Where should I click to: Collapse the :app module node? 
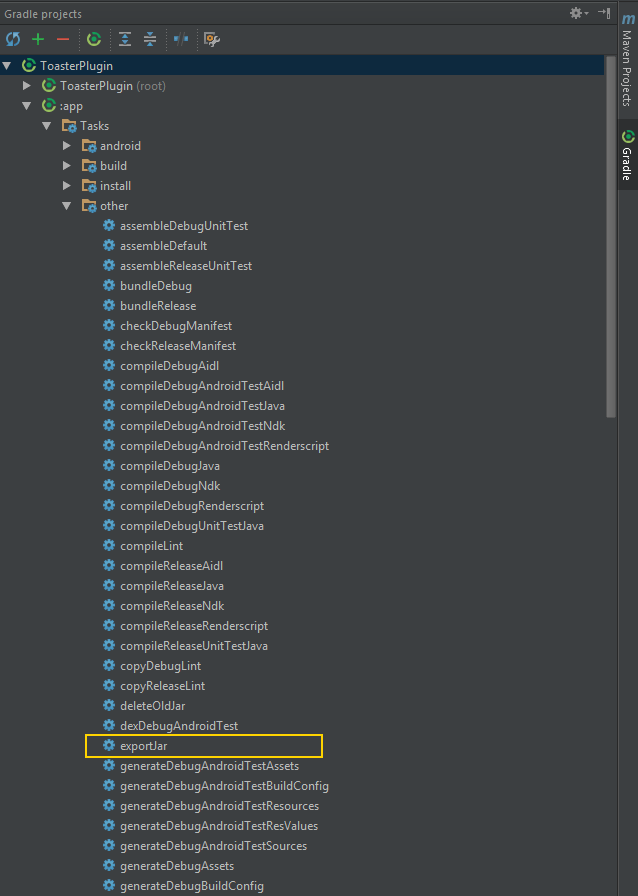point(28,106)
